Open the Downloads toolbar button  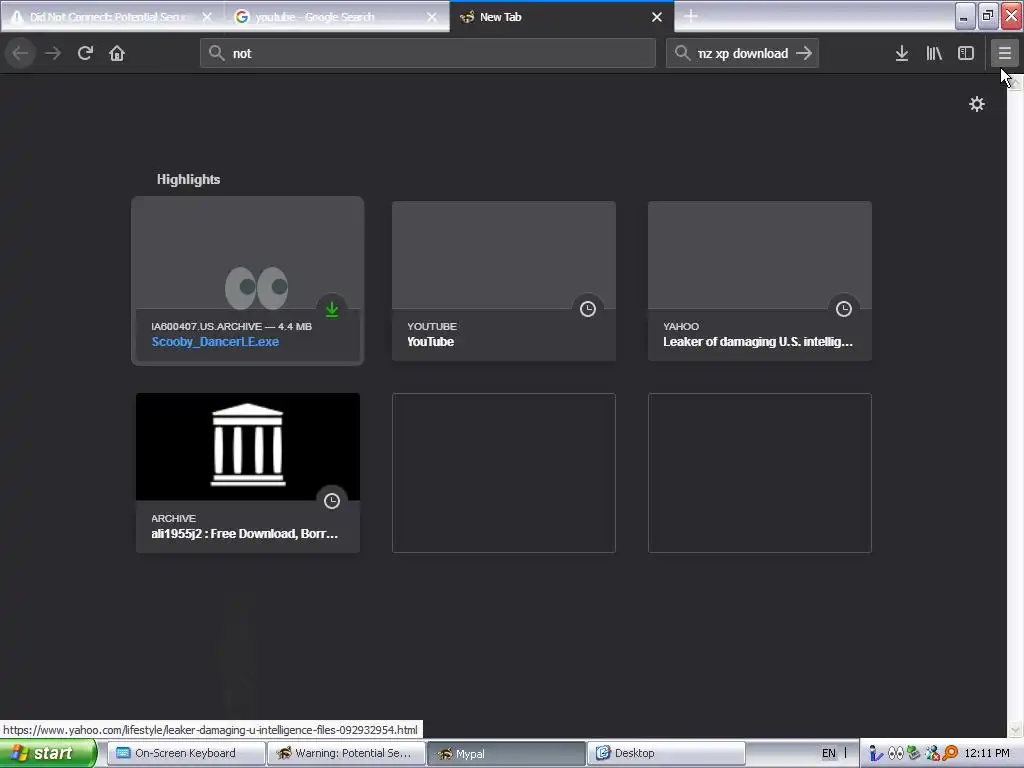pyautogui.click(x=902, y=53)
